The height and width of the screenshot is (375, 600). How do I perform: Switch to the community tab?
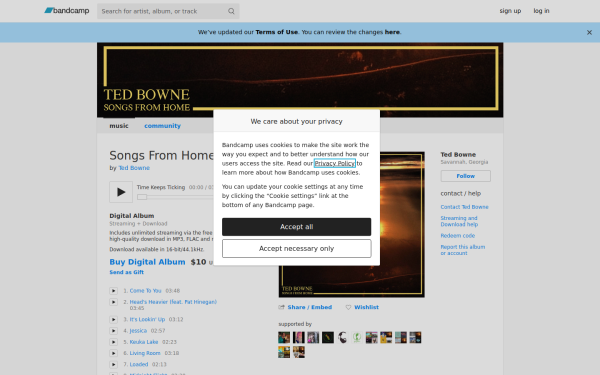click(x=162, y=126)
